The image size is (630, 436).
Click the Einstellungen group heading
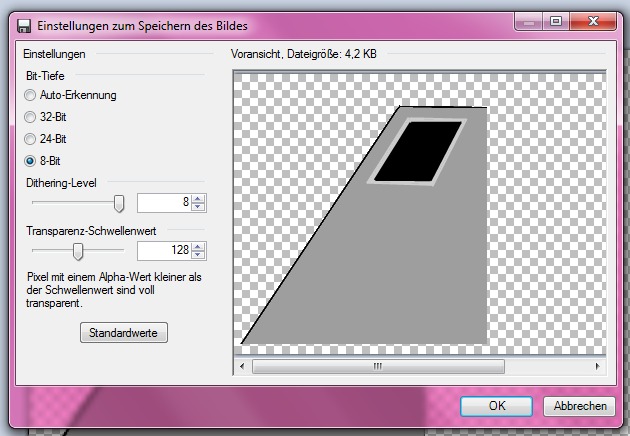point(54,54)
